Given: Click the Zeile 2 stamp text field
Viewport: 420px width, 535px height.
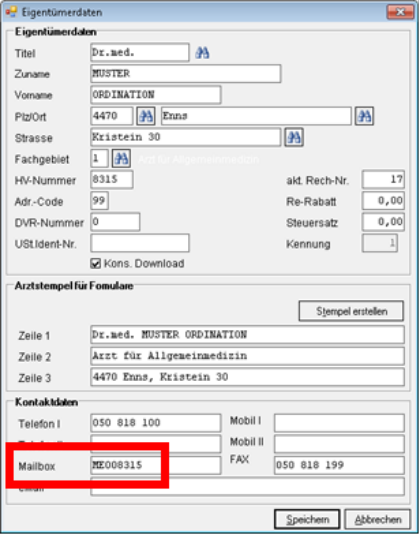Looking at the screenshot, I should coord(247,356).
